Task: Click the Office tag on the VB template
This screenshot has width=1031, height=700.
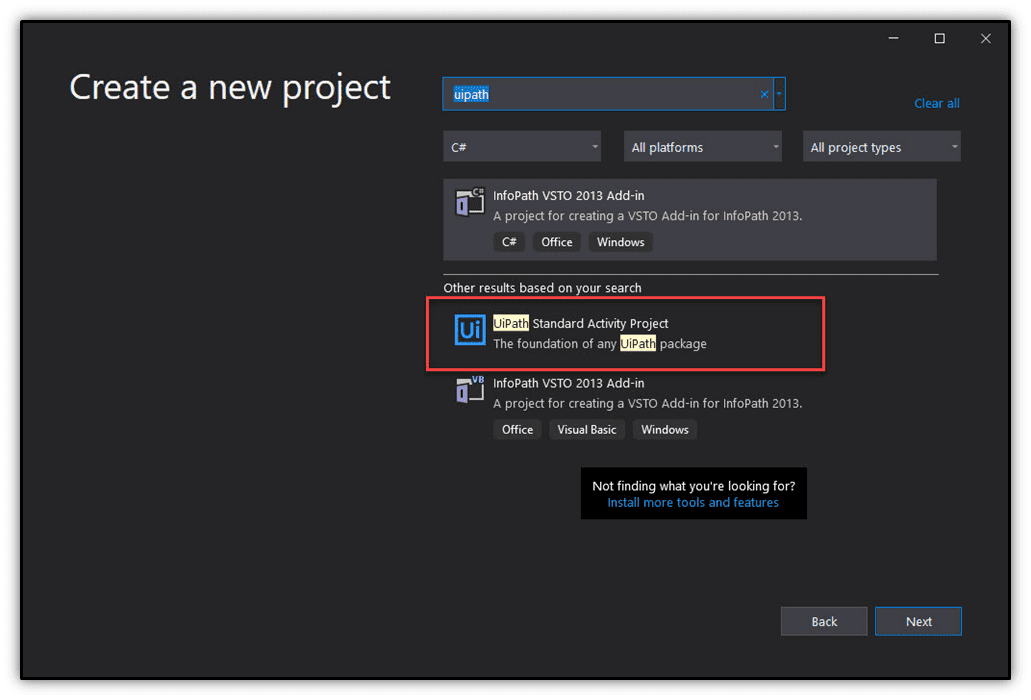Action: pyautogui.click(x=517, y=429)
